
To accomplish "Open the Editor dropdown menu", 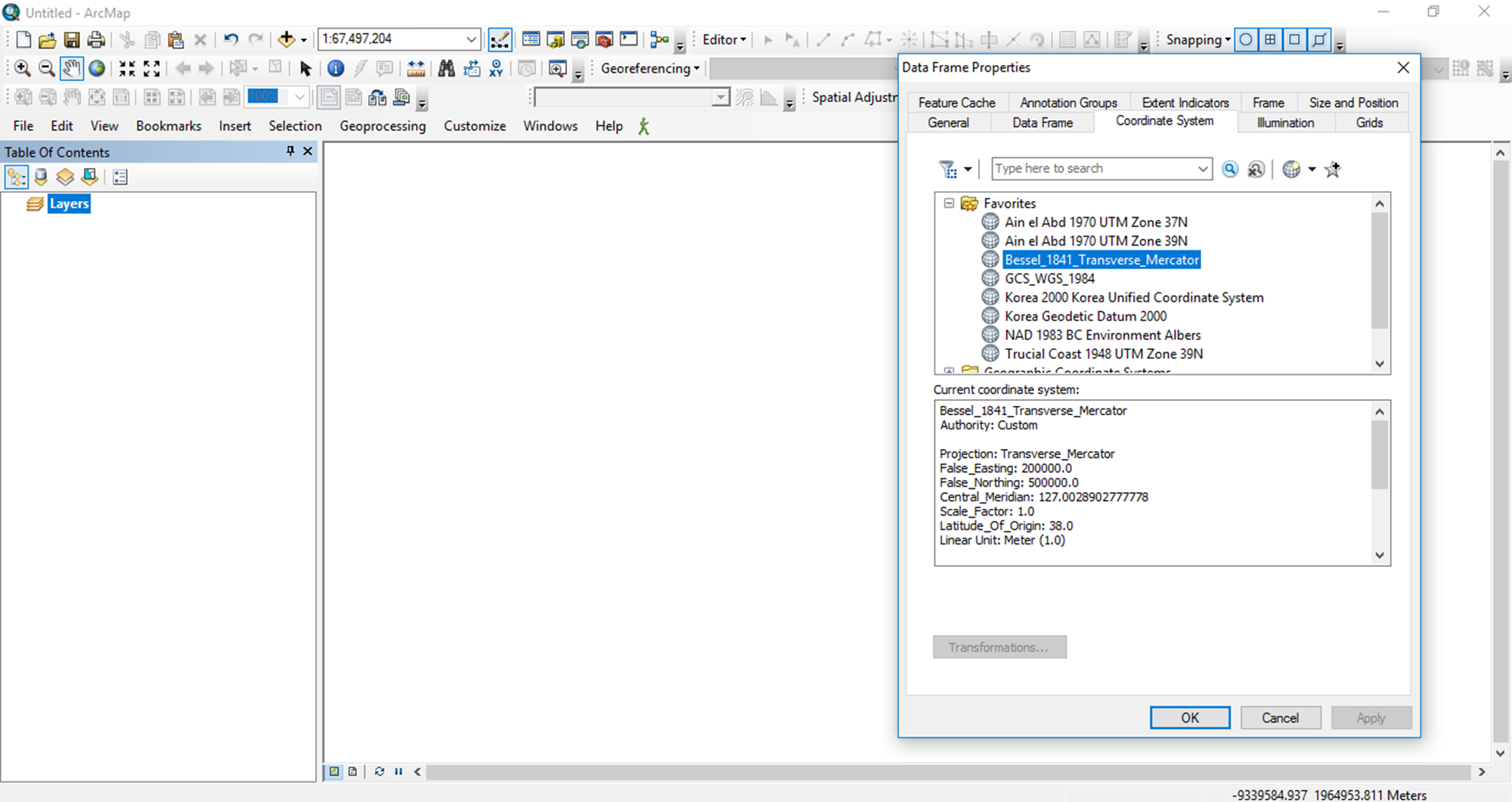I will [x=724, y=39].
